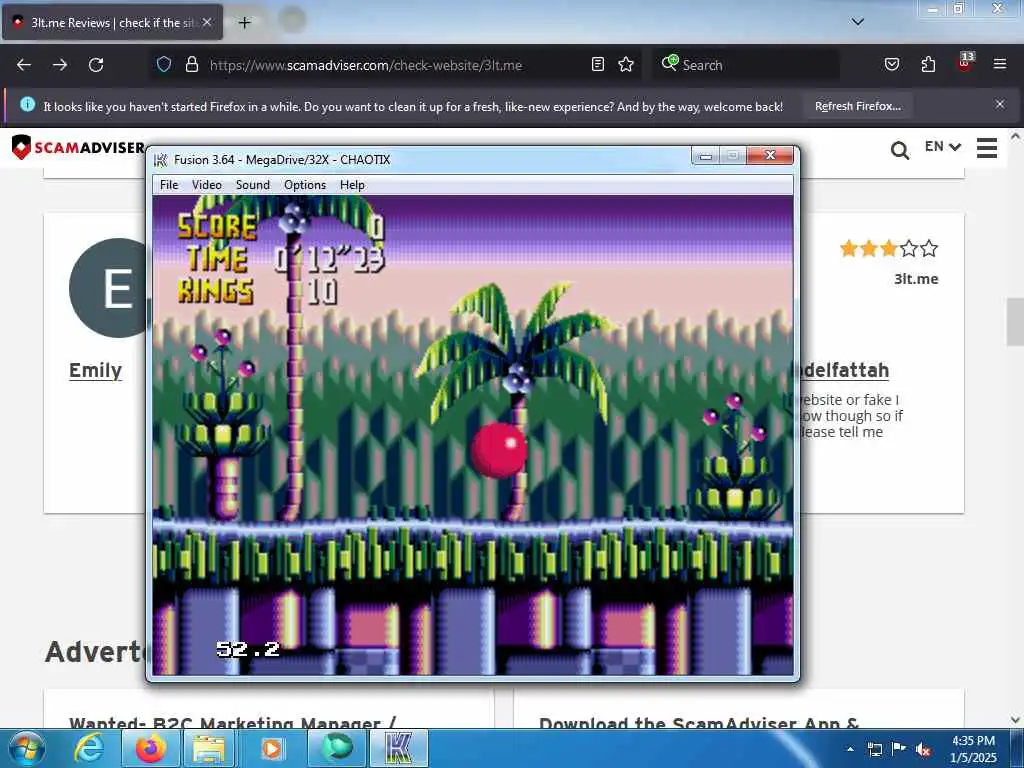Viewport: 1024px width, 768px height.
Task: Open Windows Explorer folder from taskbar
Action: click(209, 748)
